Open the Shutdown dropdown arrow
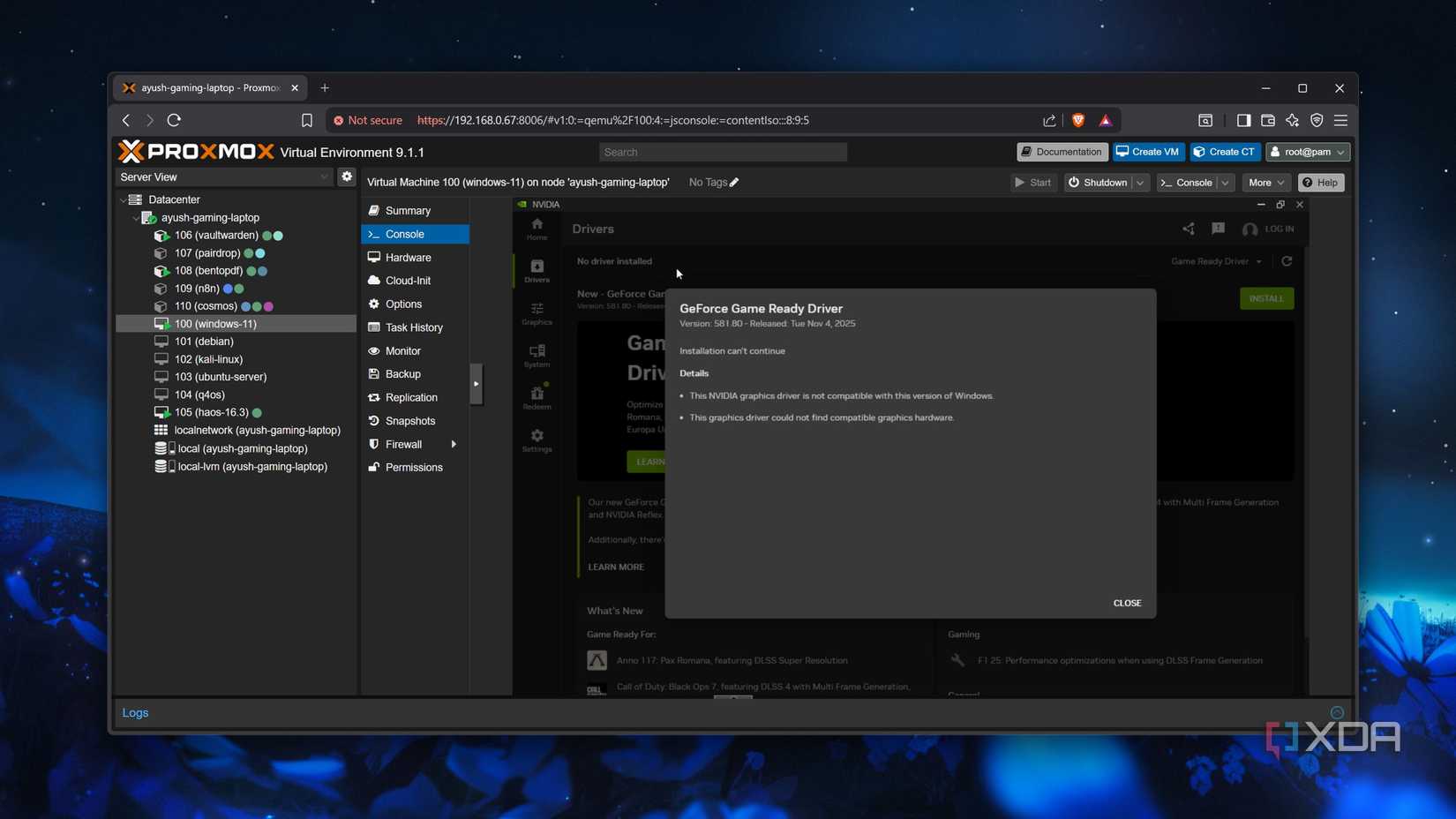Image resolution: width=1456 pixels, height=819 pixels. click(1139, 183)
